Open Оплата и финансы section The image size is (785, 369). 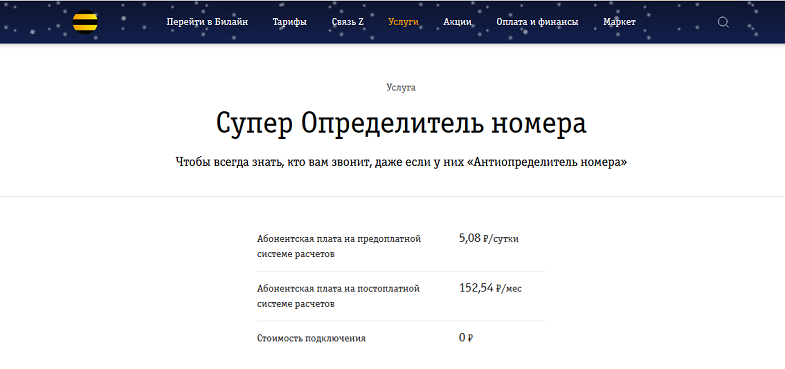[537, 22]
